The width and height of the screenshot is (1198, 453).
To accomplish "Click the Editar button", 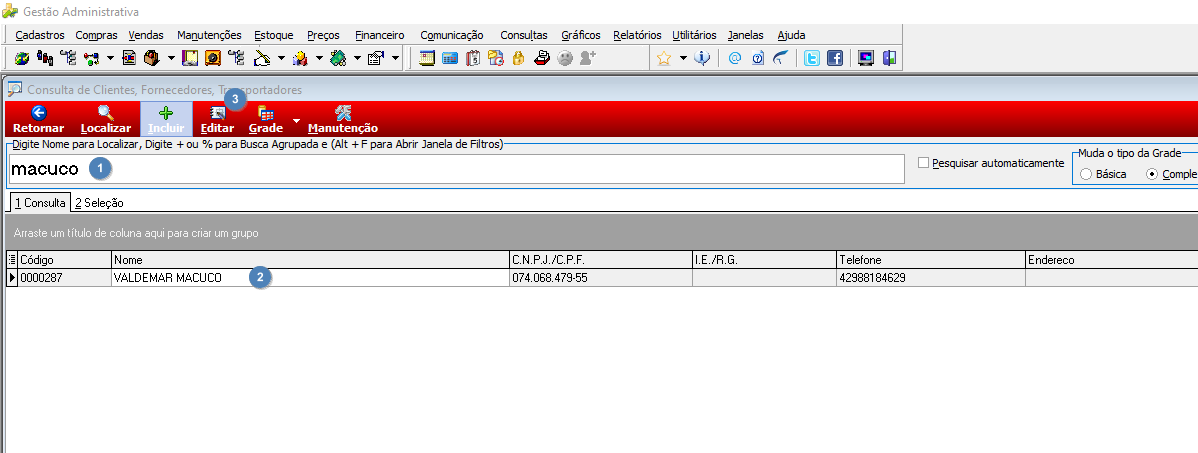I will click(217, 120).
